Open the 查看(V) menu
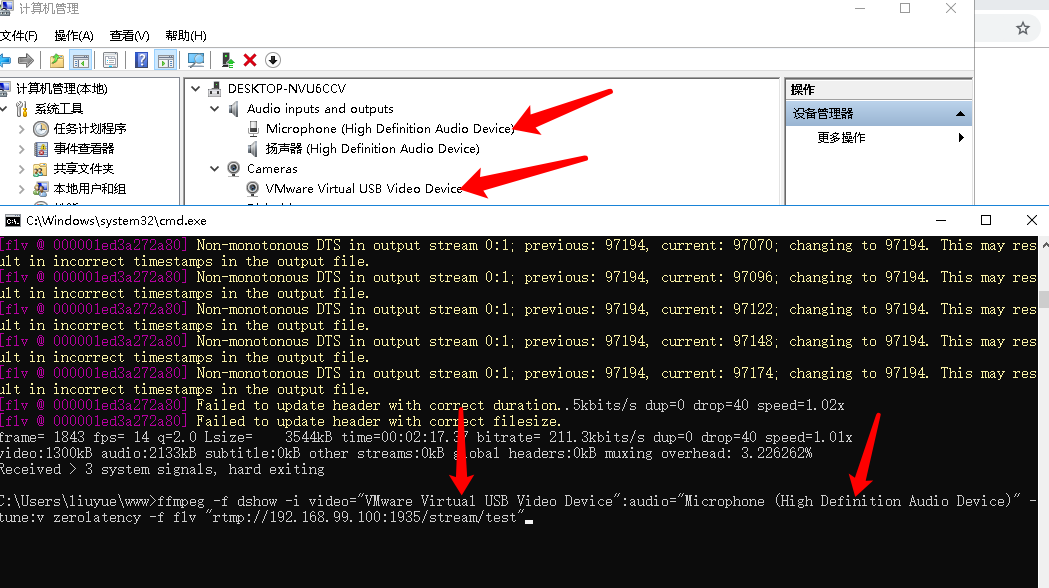Viewport: 1049px width, 588px height. (x=127, y=34)
